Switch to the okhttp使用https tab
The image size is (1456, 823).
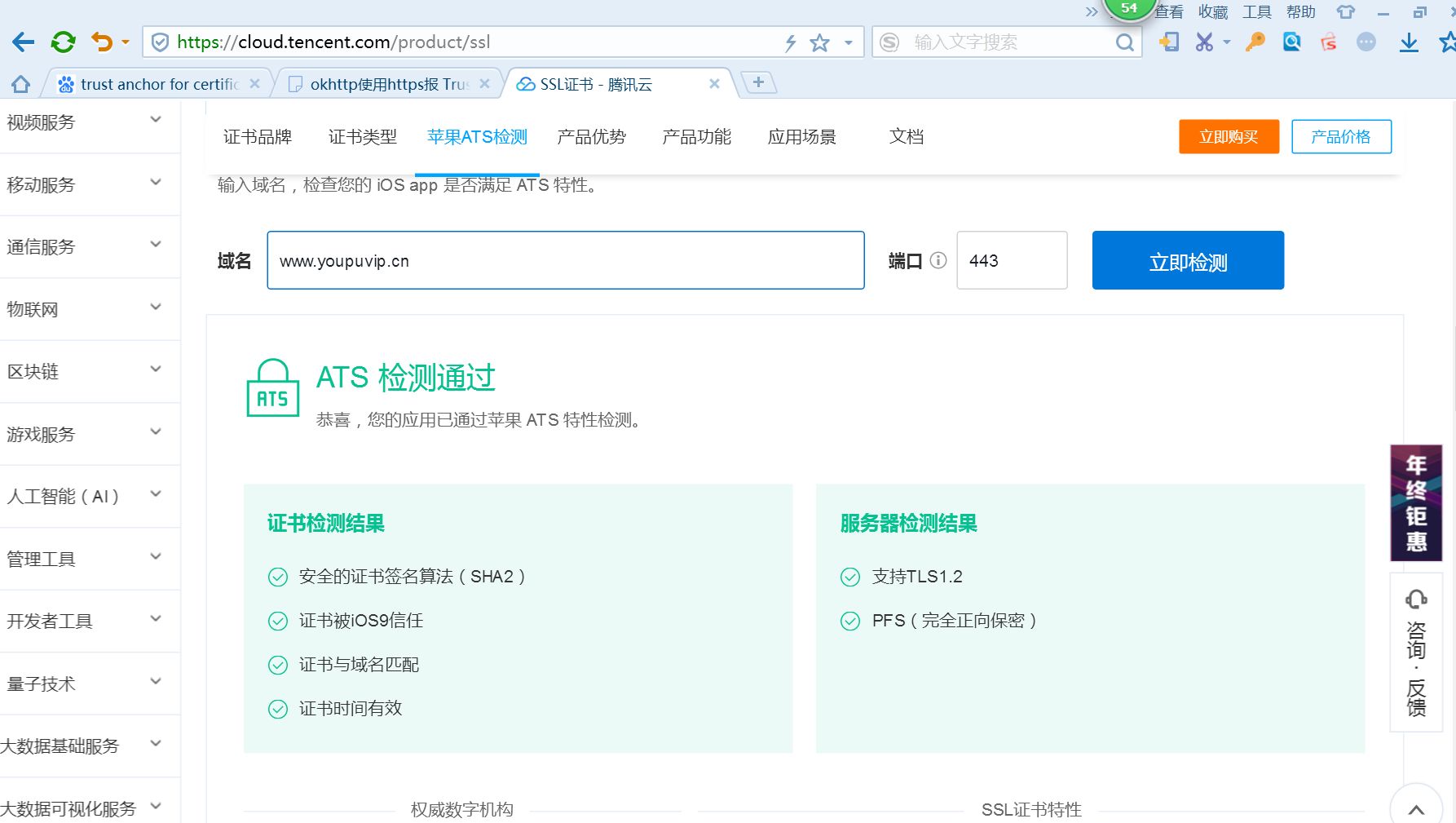point(389,84)
